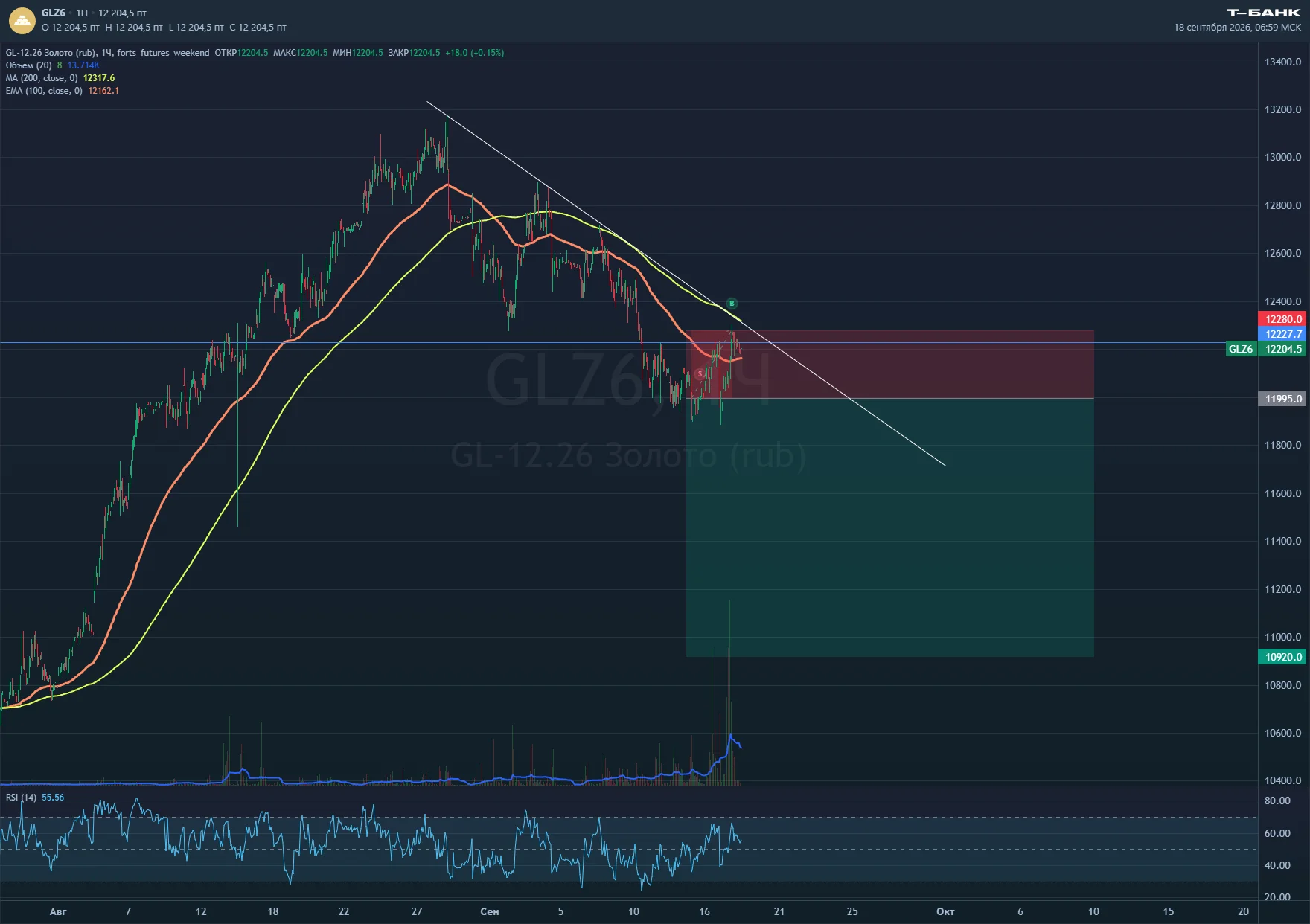Click the gold GLZ6 instrument logo icon
Screen dimensions: 1310x924
pyautogui.click(x=22, y=21)
